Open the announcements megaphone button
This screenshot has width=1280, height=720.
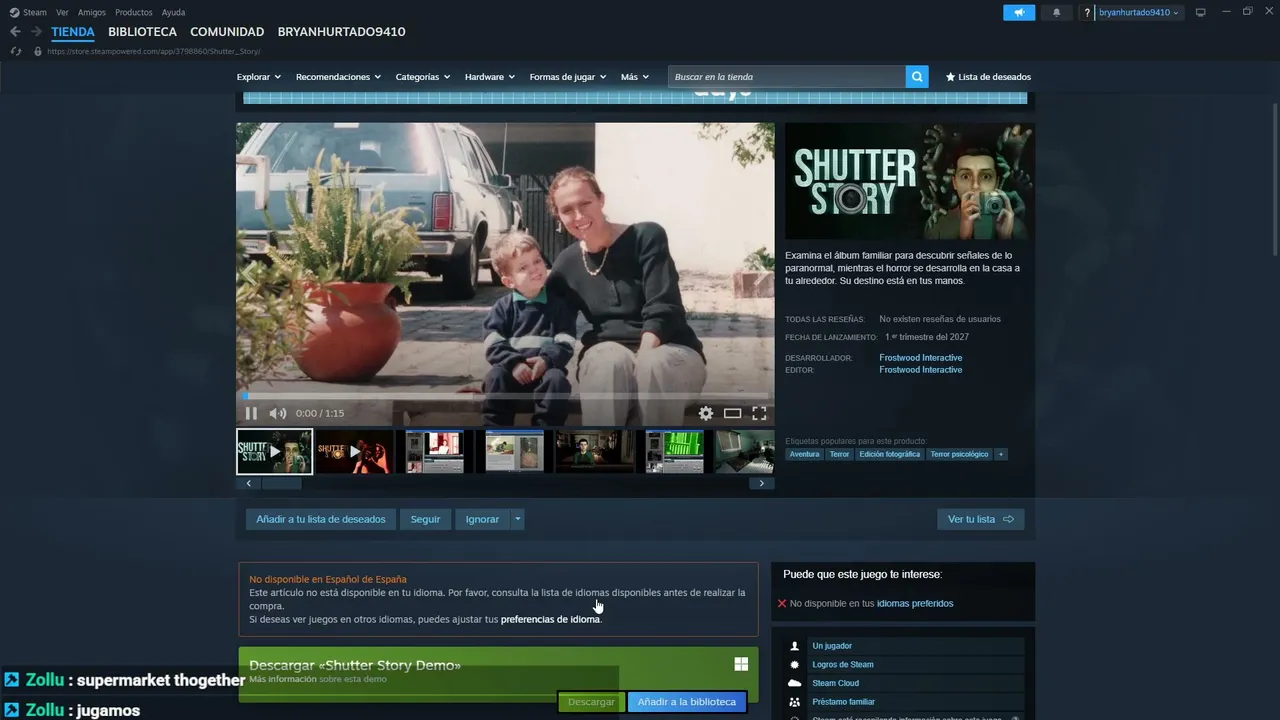click(x=1019, y=12)
